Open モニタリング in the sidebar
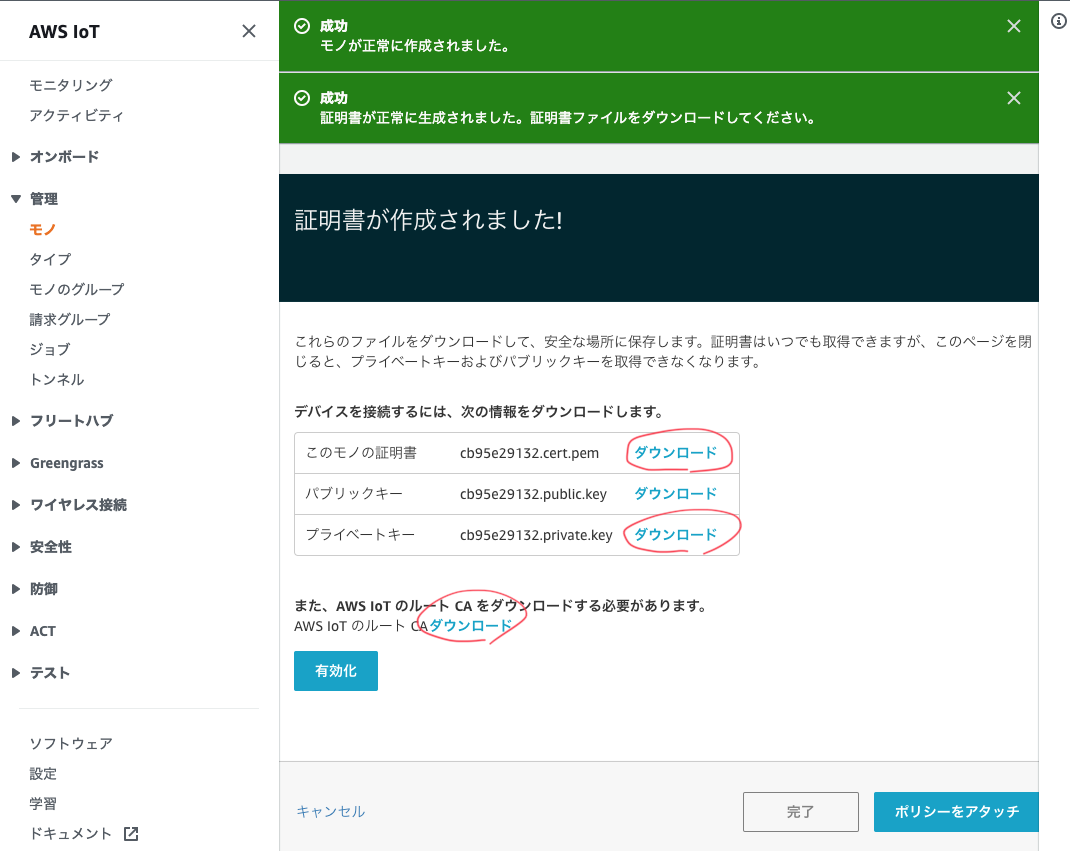This screenshot has height=851, width=1070. pyautogui.click(x=71, y=85)
